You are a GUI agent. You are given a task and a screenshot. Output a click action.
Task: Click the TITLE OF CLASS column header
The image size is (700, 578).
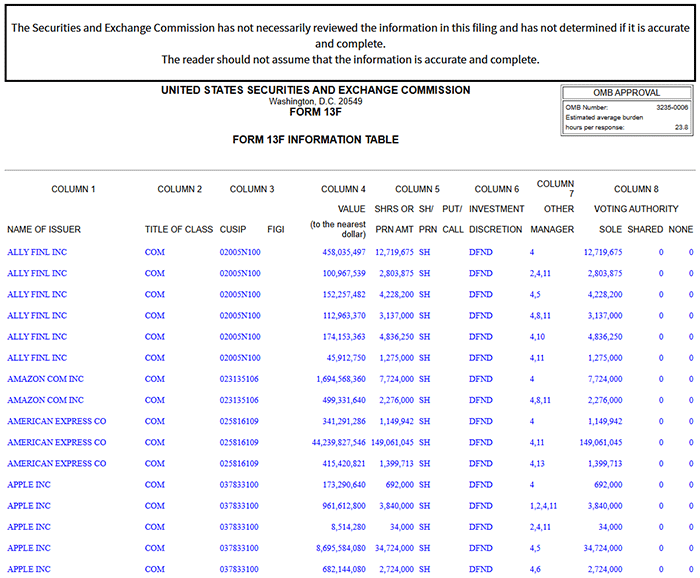coord(179,229)
